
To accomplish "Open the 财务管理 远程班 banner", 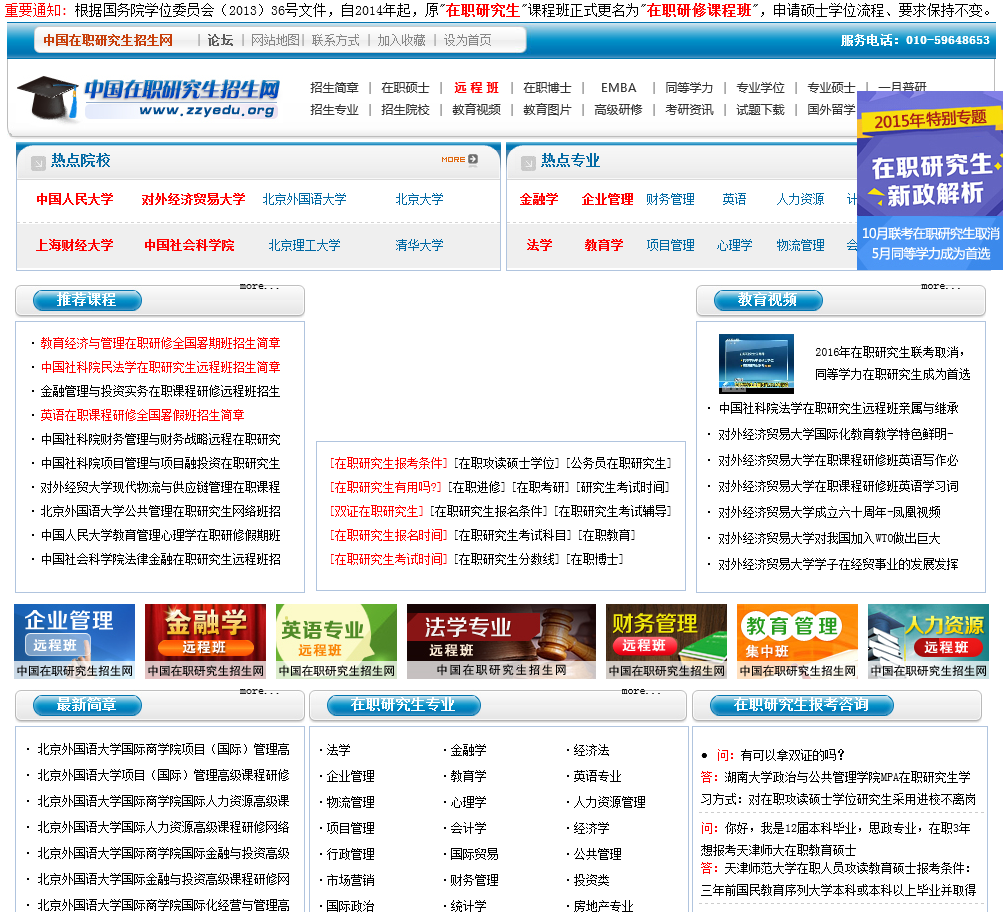I will tap(667, 641).
